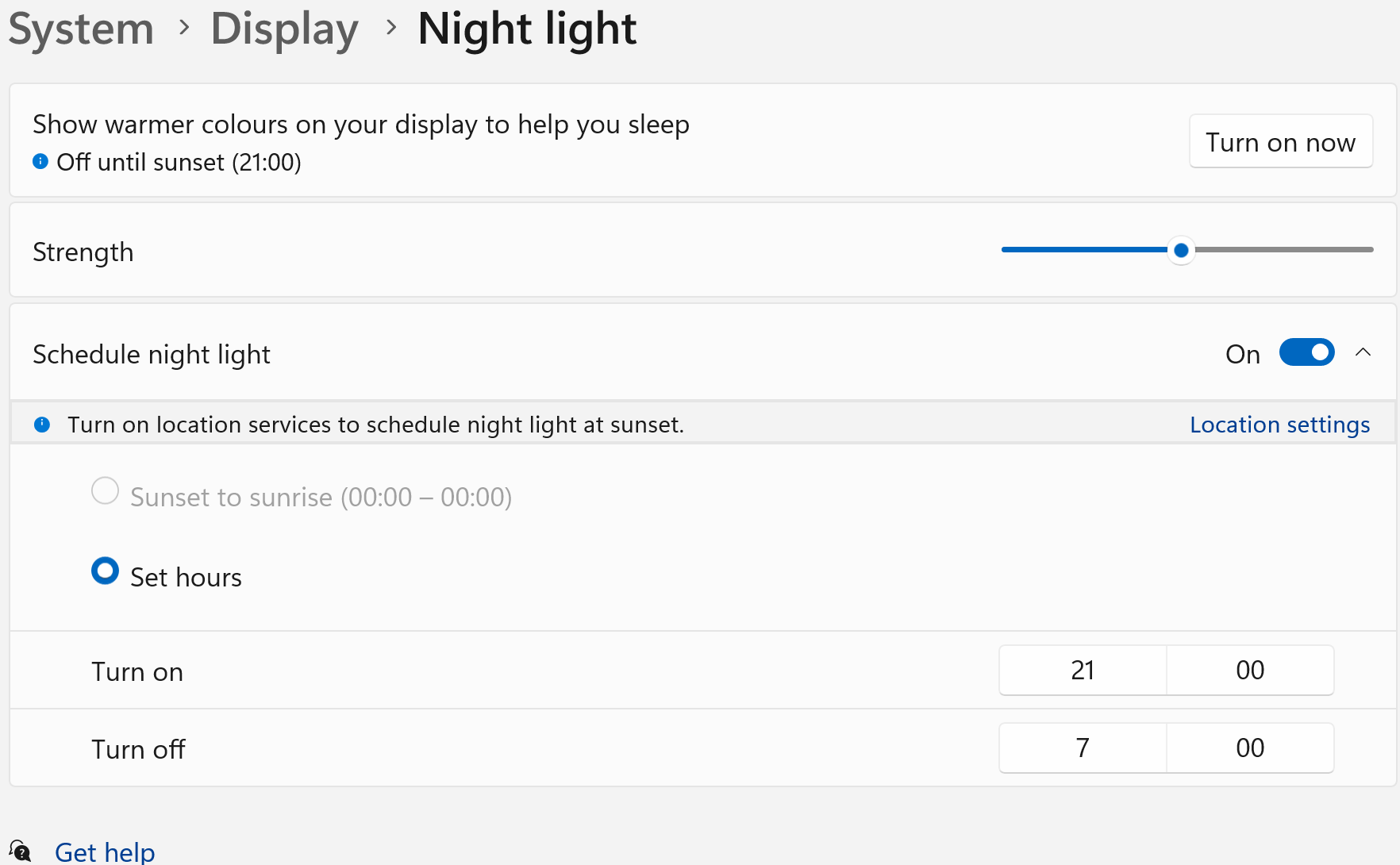Open Turn off hour picker showing 7
The width and height of the screenshot is (1400, 865).
(1083, 748)
